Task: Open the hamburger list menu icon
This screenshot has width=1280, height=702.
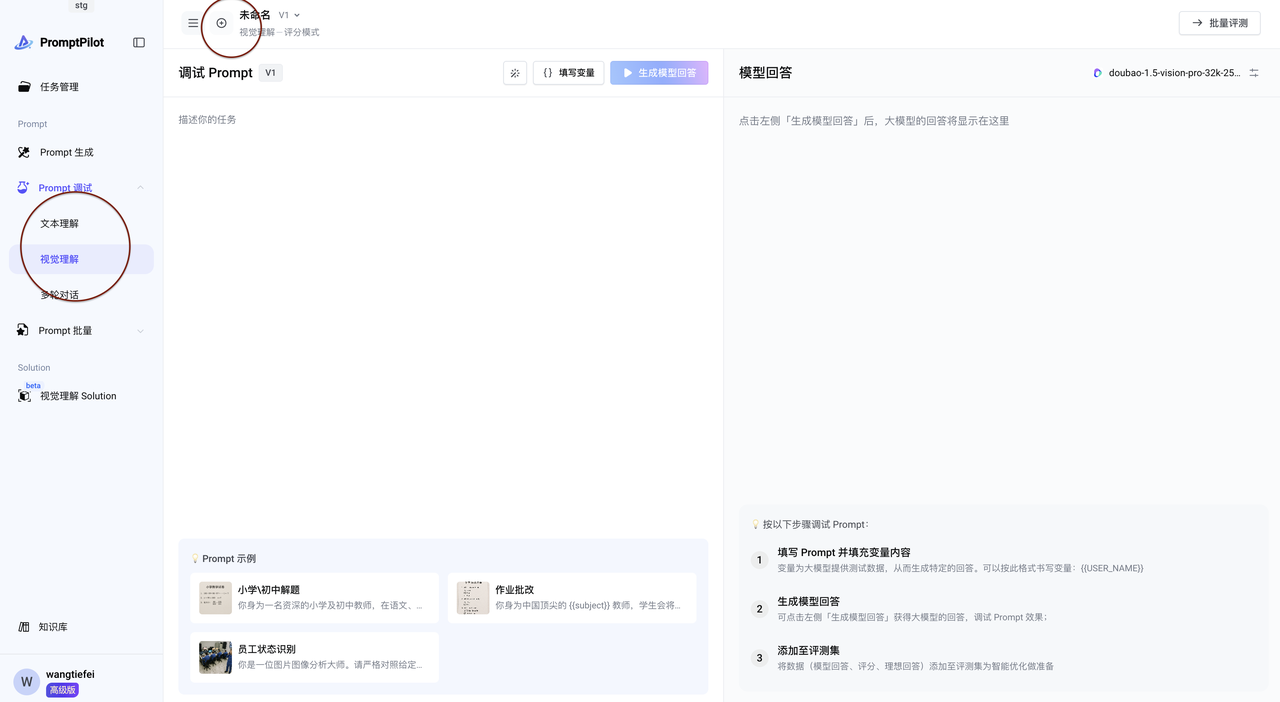Action: 193,23
